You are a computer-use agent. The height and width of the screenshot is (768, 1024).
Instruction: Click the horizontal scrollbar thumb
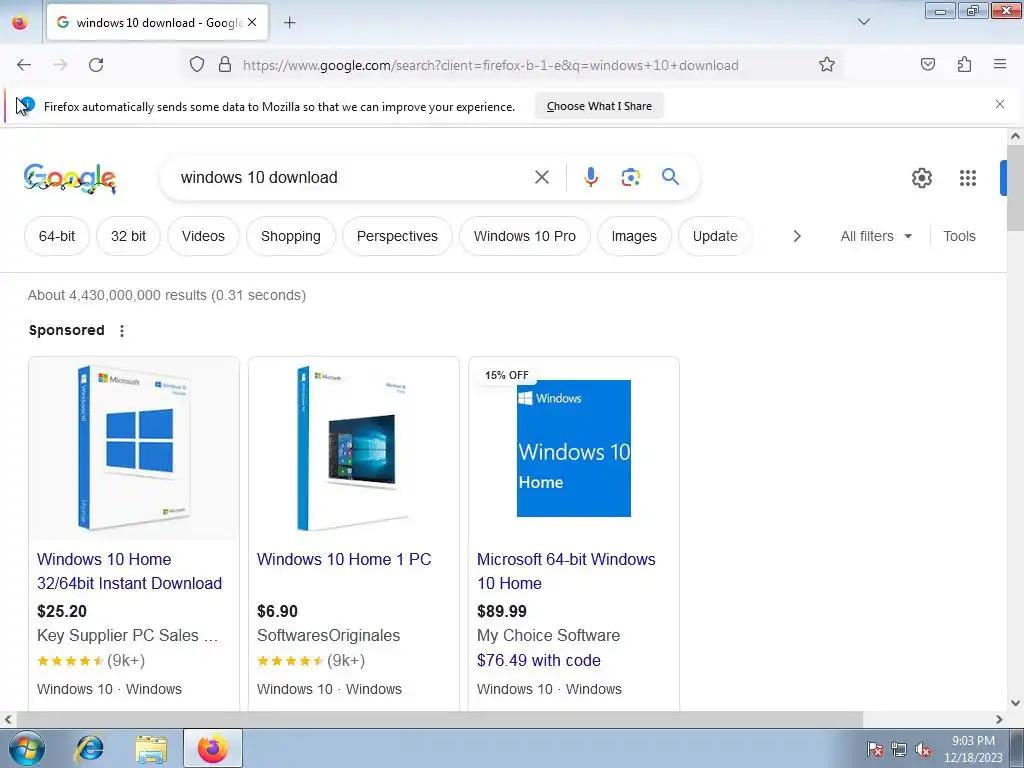[440, 719]
